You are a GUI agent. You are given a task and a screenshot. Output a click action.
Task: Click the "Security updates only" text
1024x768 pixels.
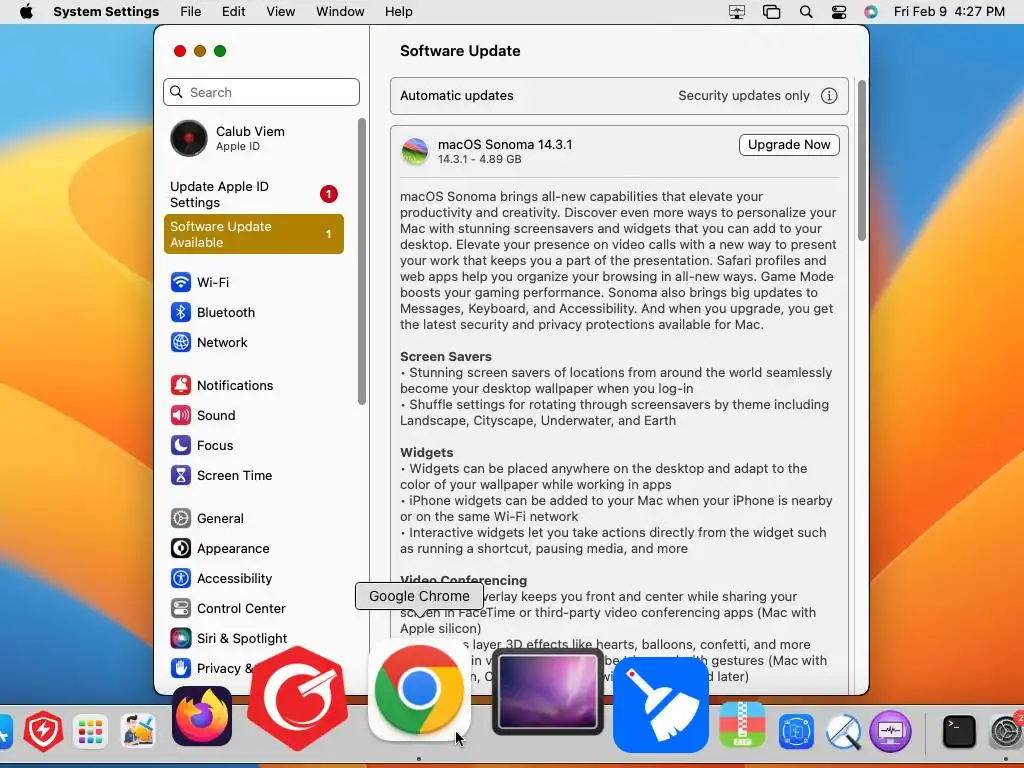[744, 96]
